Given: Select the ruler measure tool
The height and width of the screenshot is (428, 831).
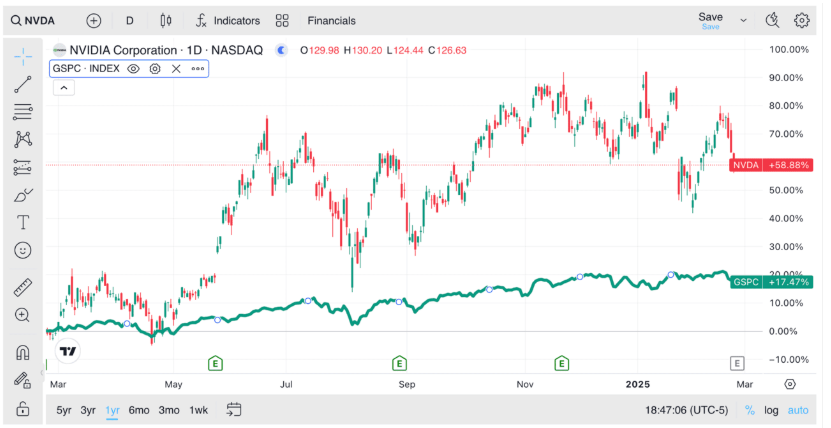Looking at the screenshot, I should pos(23,287).
